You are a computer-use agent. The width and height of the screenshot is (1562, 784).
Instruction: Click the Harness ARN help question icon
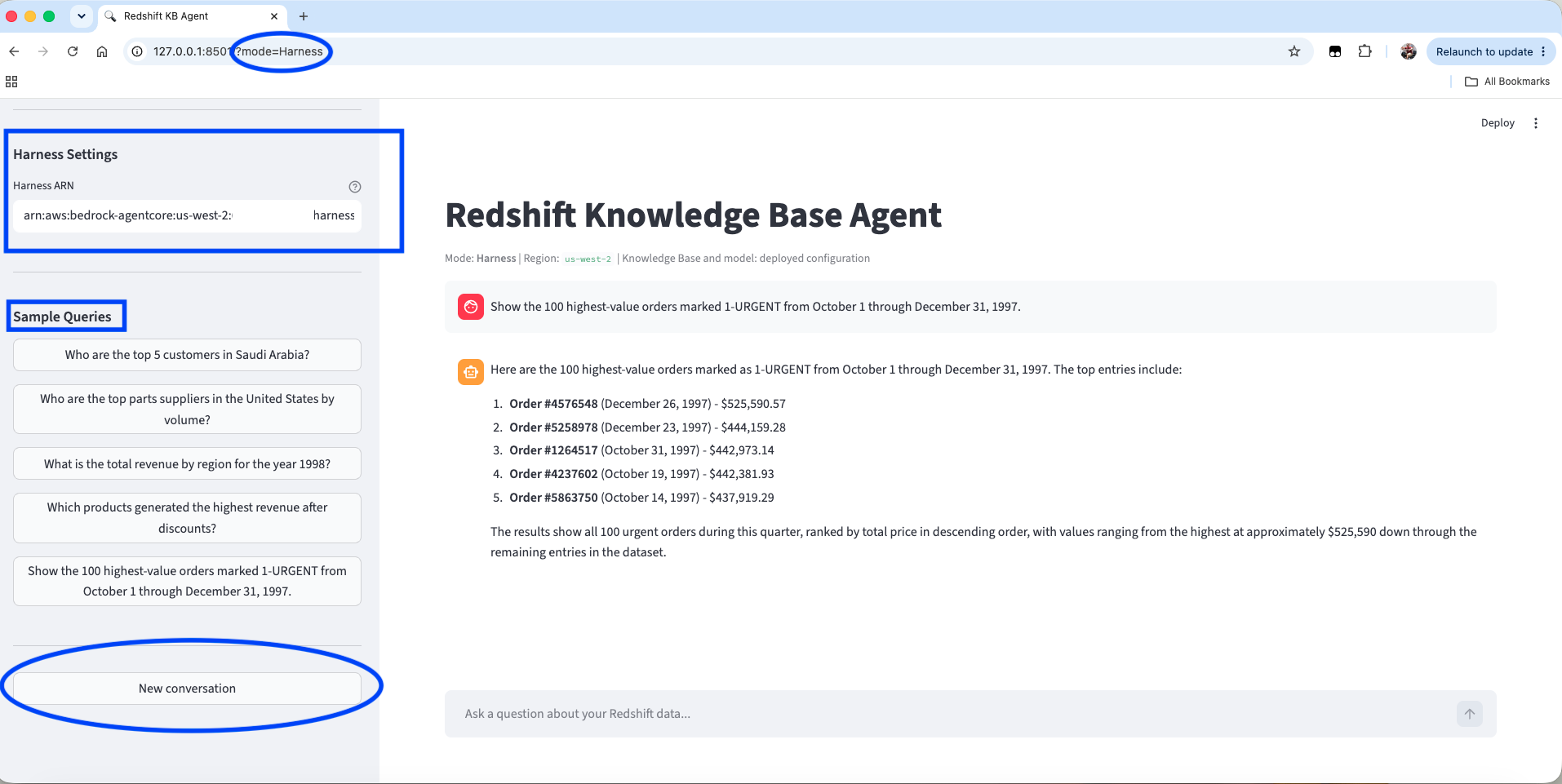tap(355, 187)
